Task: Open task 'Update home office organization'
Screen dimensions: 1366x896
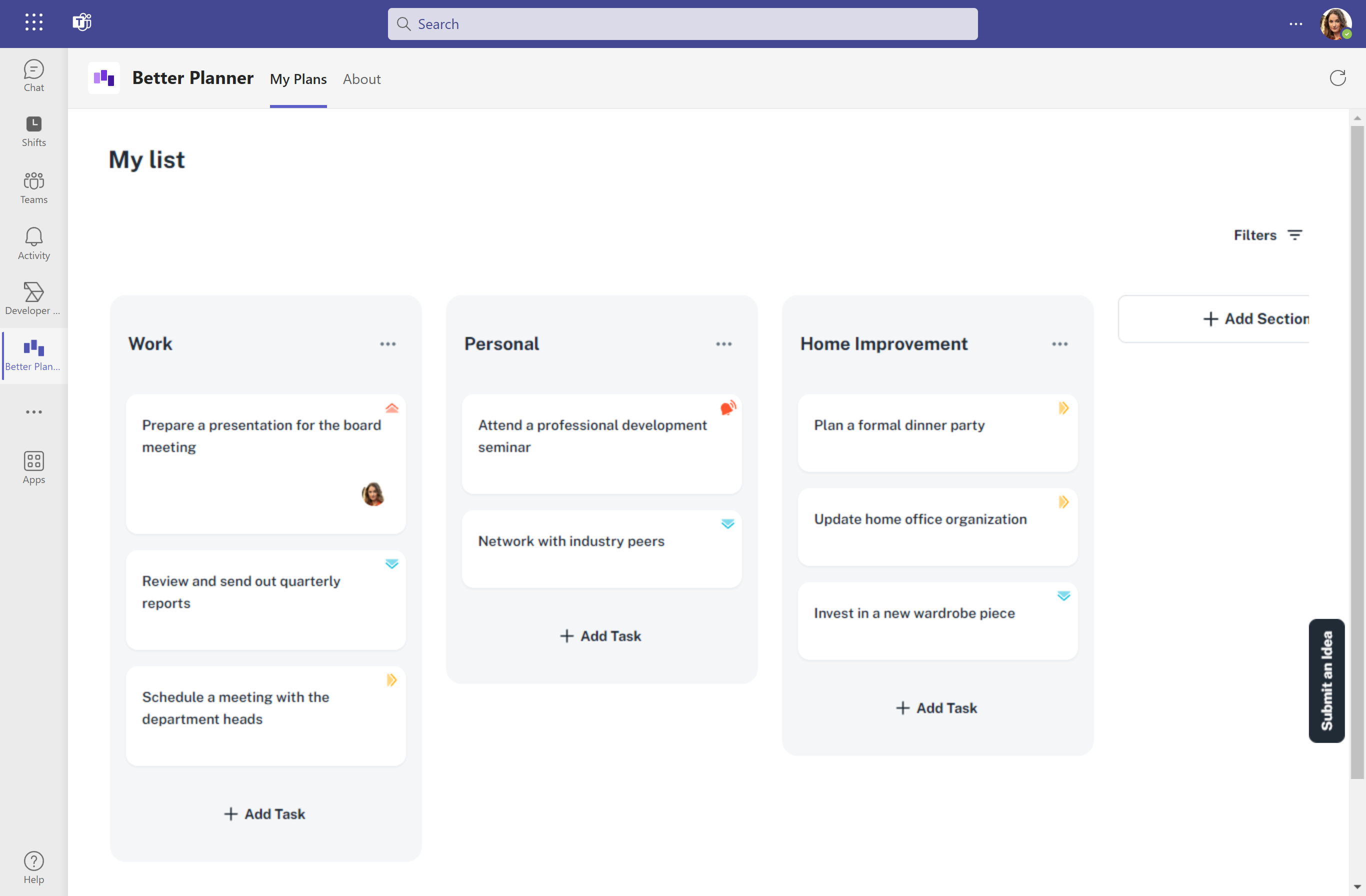Action: tap(938, 527)
